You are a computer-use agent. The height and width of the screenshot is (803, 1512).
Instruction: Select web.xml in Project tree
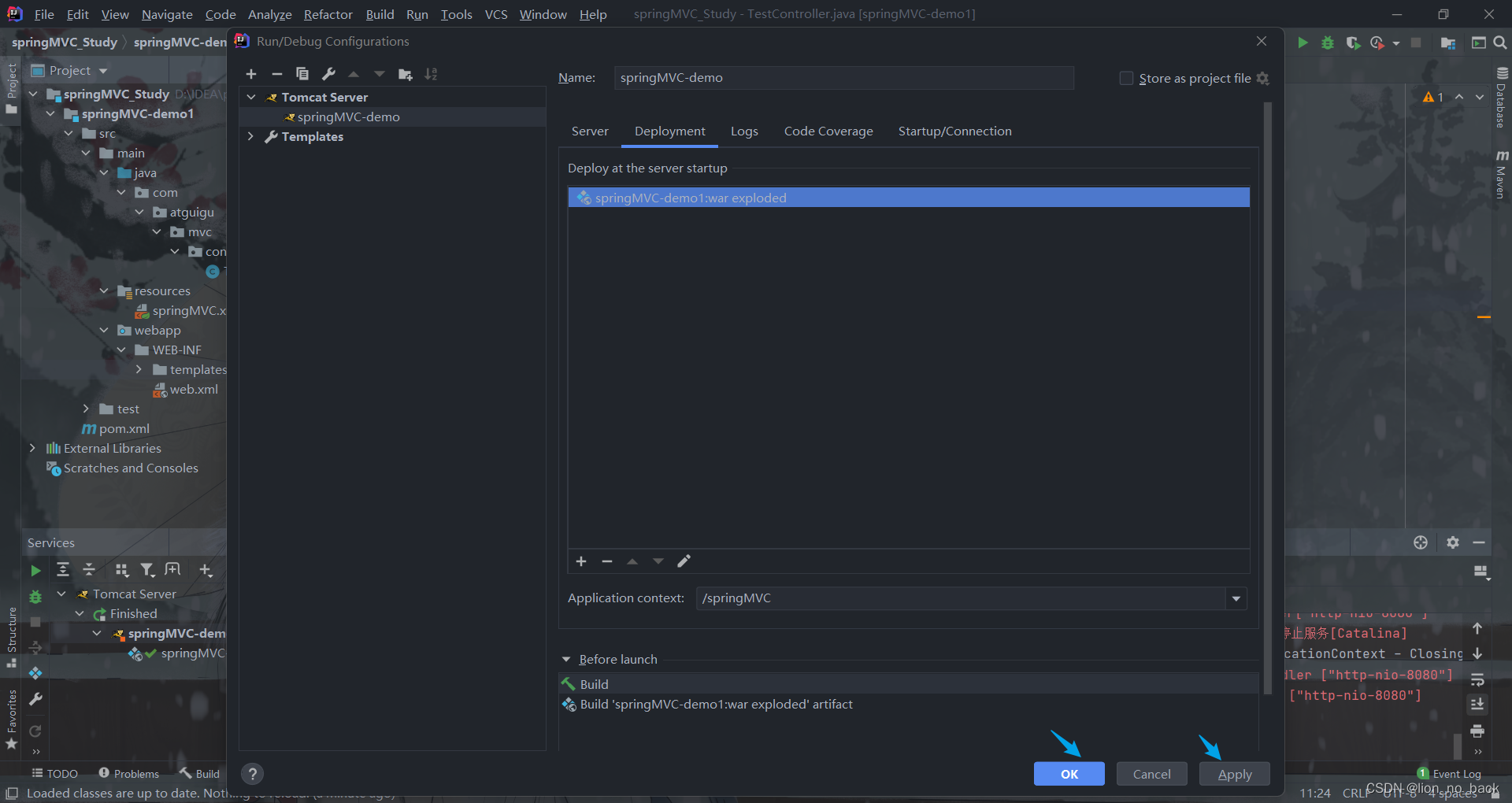186,389
